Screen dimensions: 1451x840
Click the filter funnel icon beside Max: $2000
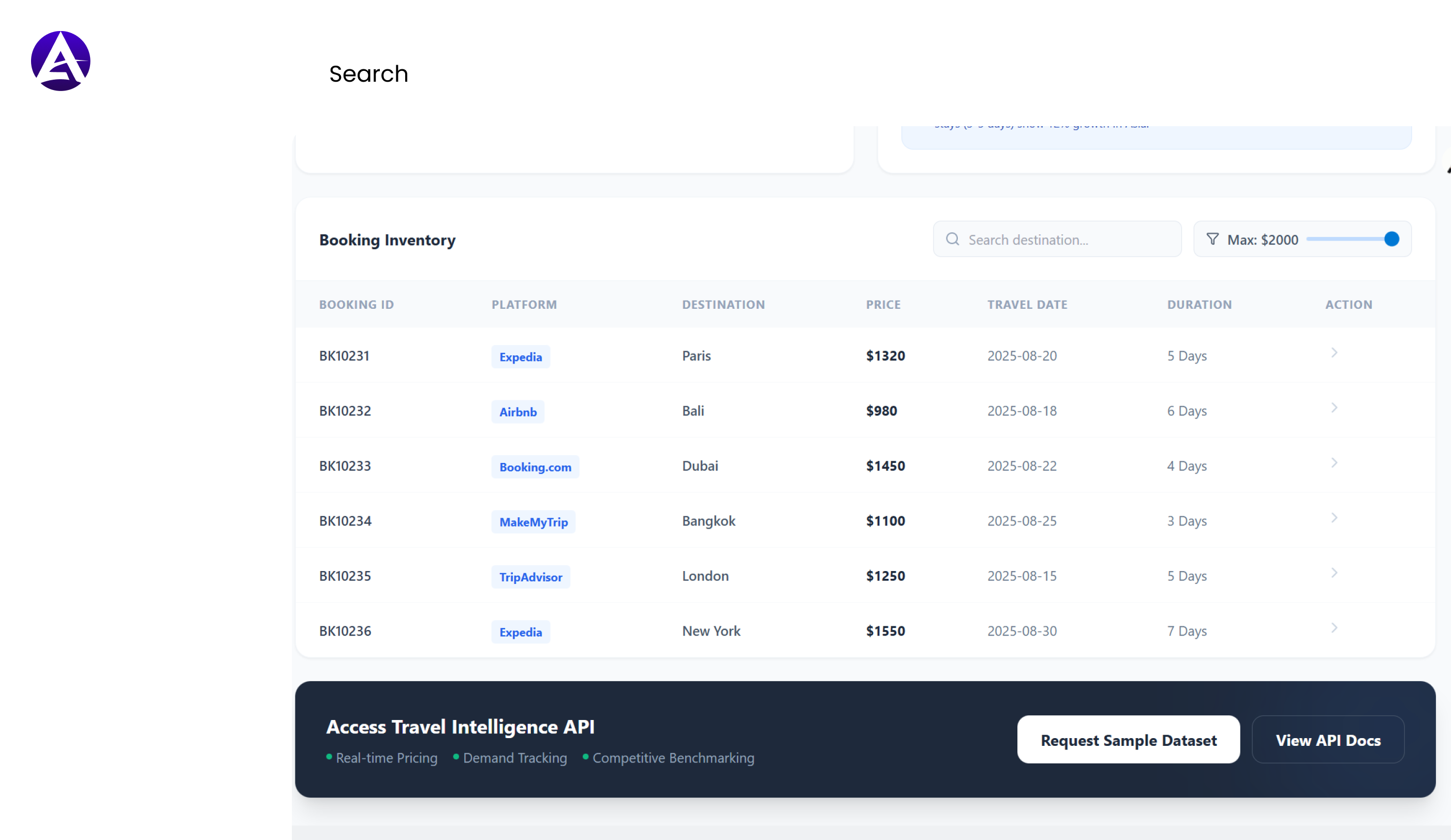pyautogui.click(x=1213, y=239)
